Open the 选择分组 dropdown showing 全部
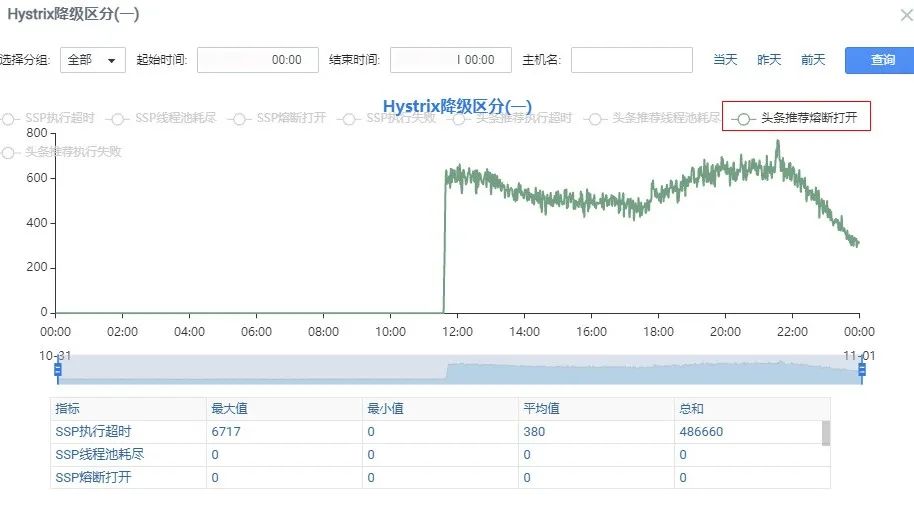 click(93, 60)
